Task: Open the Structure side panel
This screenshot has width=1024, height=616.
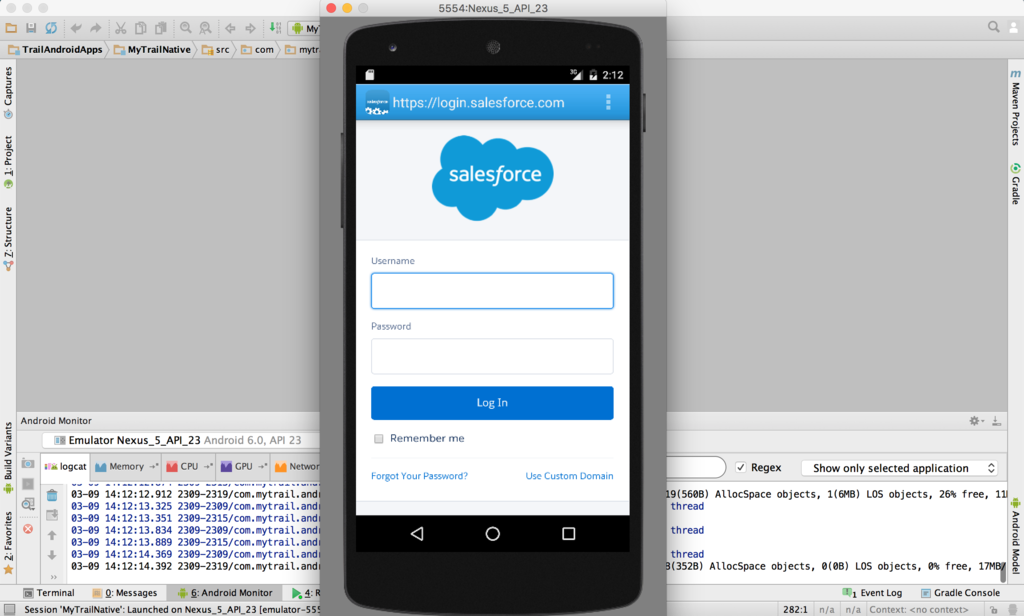Action: 8,238
